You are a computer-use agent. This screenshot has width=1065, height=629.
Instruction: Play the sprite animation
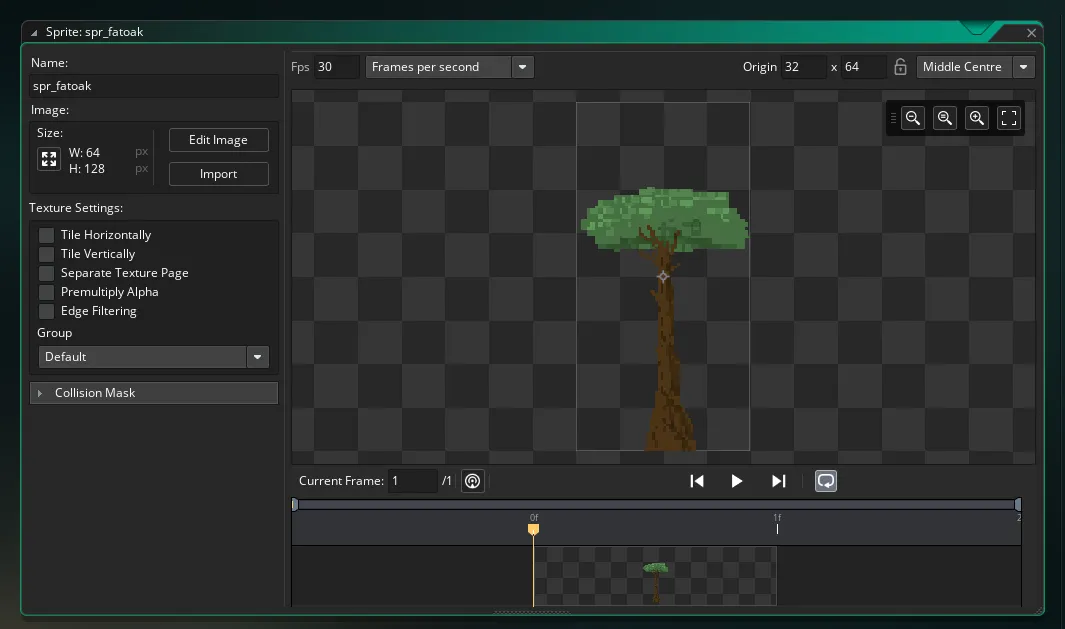pos(737,481)
